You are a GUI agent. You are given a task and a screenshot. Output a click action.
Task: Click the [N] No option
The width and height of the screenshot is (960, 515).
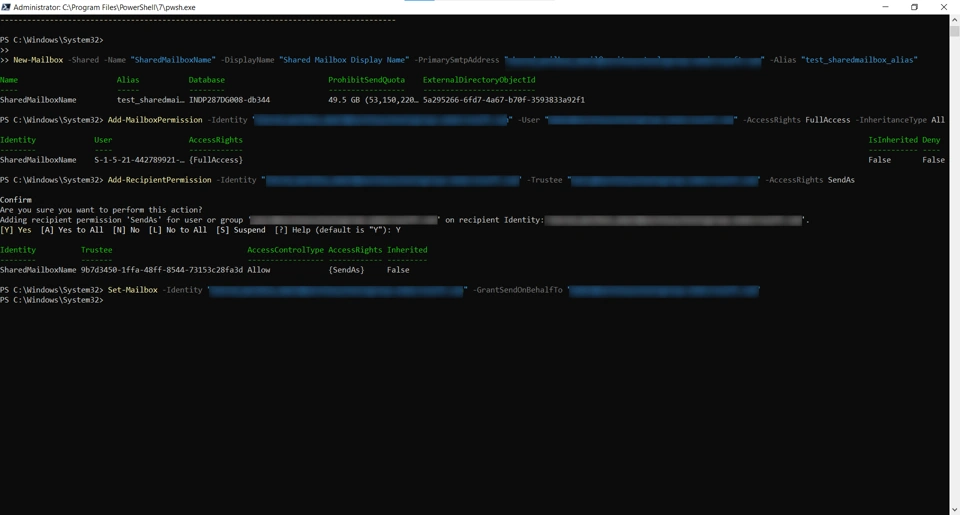(x=126, y=230)
